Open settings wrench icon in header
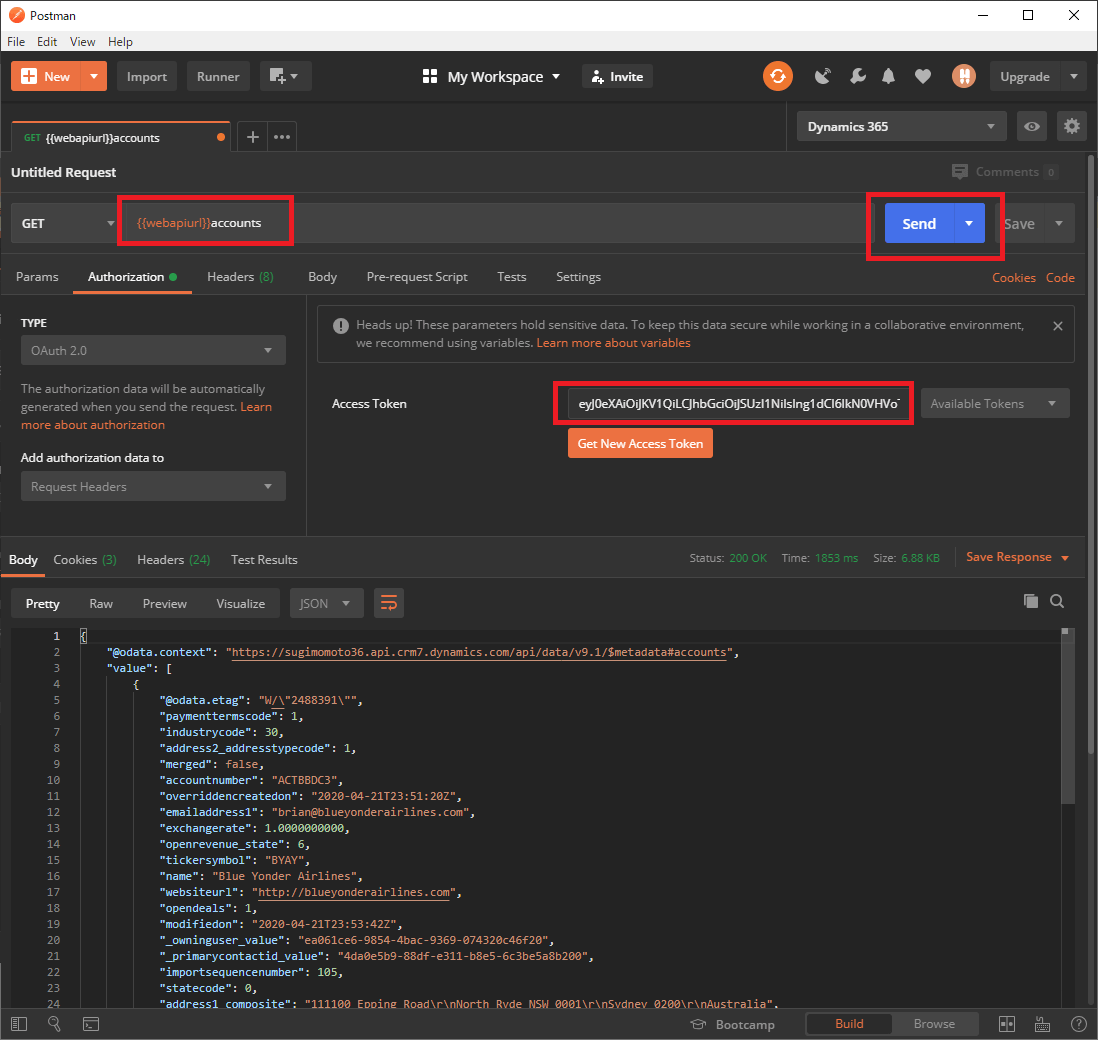 tap(857, 76)
